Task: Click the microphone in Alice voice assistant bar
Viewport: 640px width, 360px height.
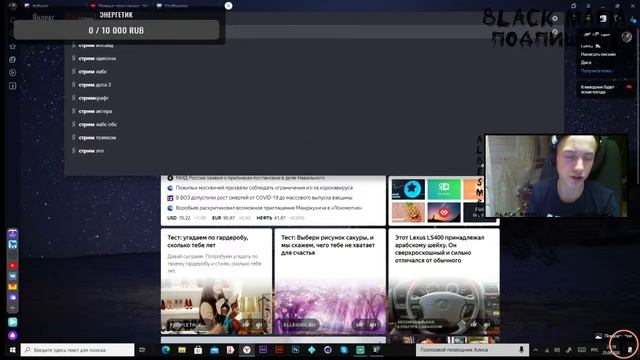Action: pyautogui.click(x=521, y=350)
